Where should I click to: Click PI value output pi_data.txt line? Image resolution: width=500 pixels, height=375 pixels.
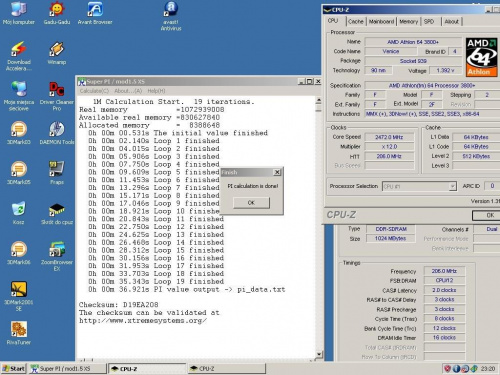(x=187, y=290)
